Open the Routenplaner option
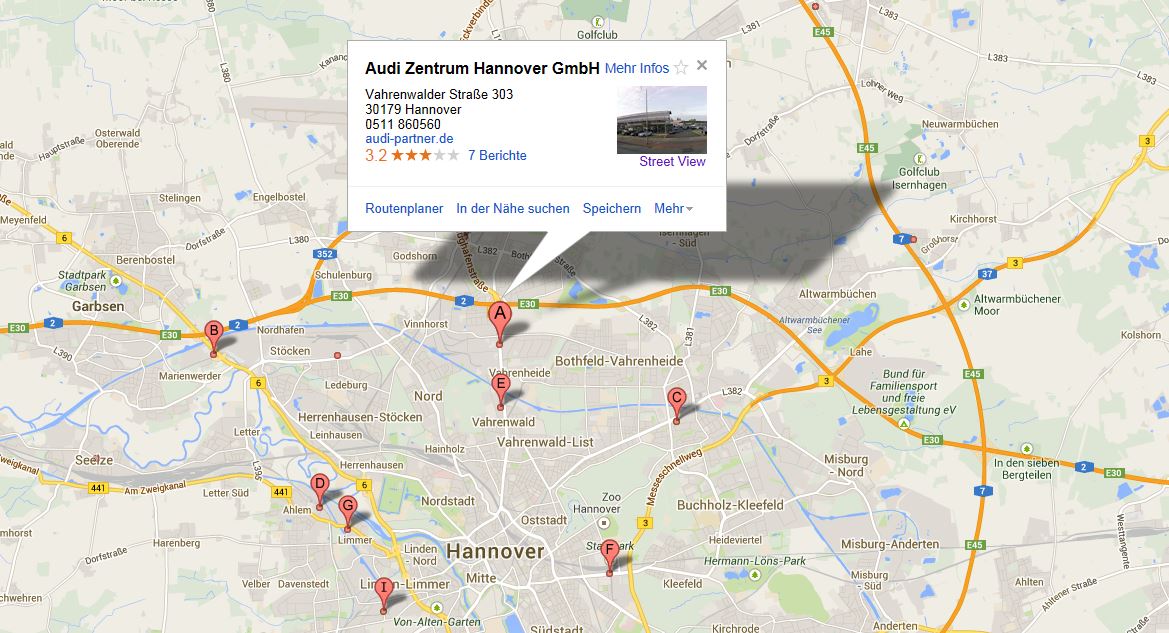1169x633 pixels. [404, 209]
